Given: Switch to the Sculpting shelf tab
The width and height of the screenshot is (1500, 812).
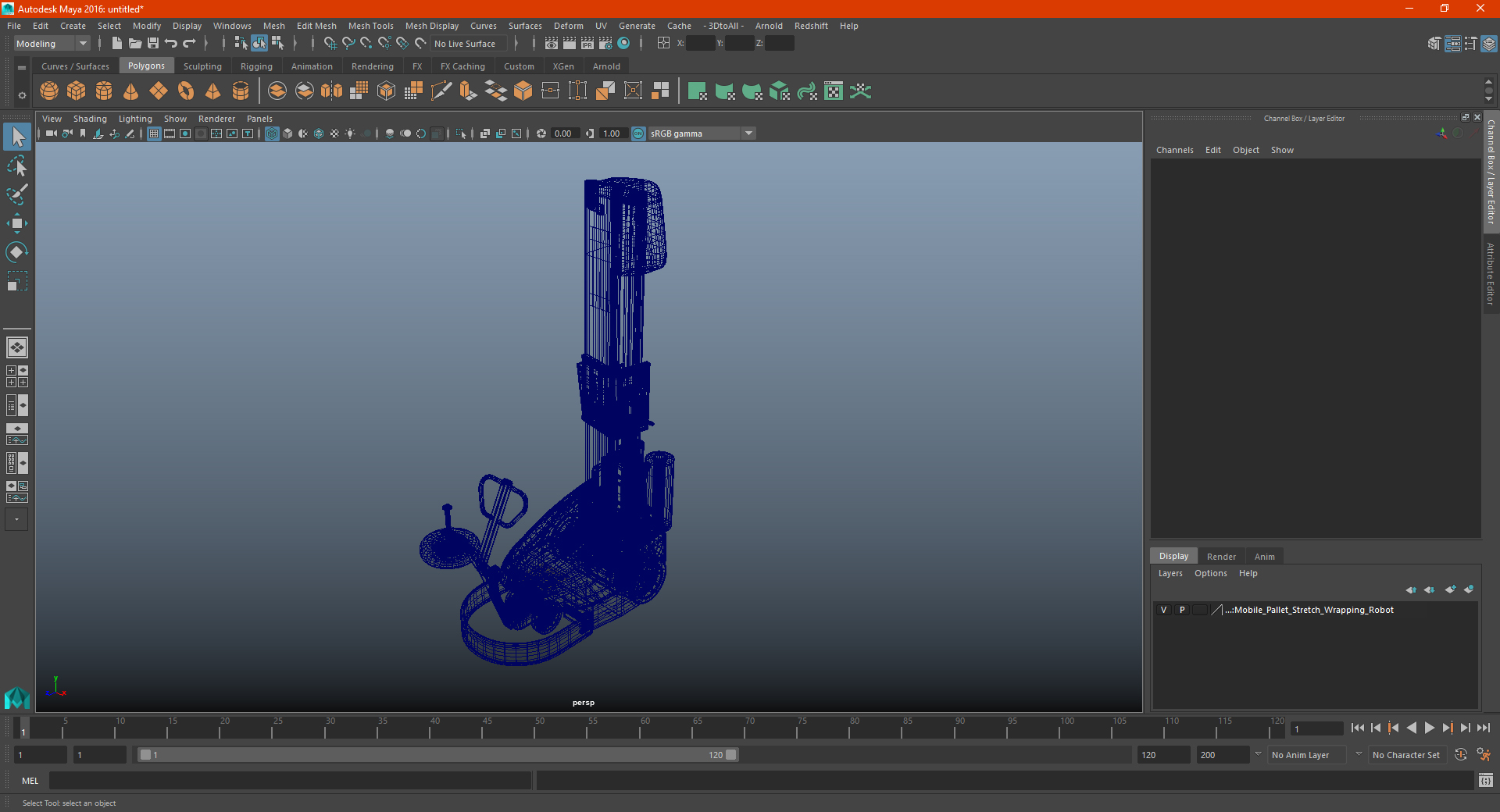Looking at the screenshot, I should click(202, 66).
